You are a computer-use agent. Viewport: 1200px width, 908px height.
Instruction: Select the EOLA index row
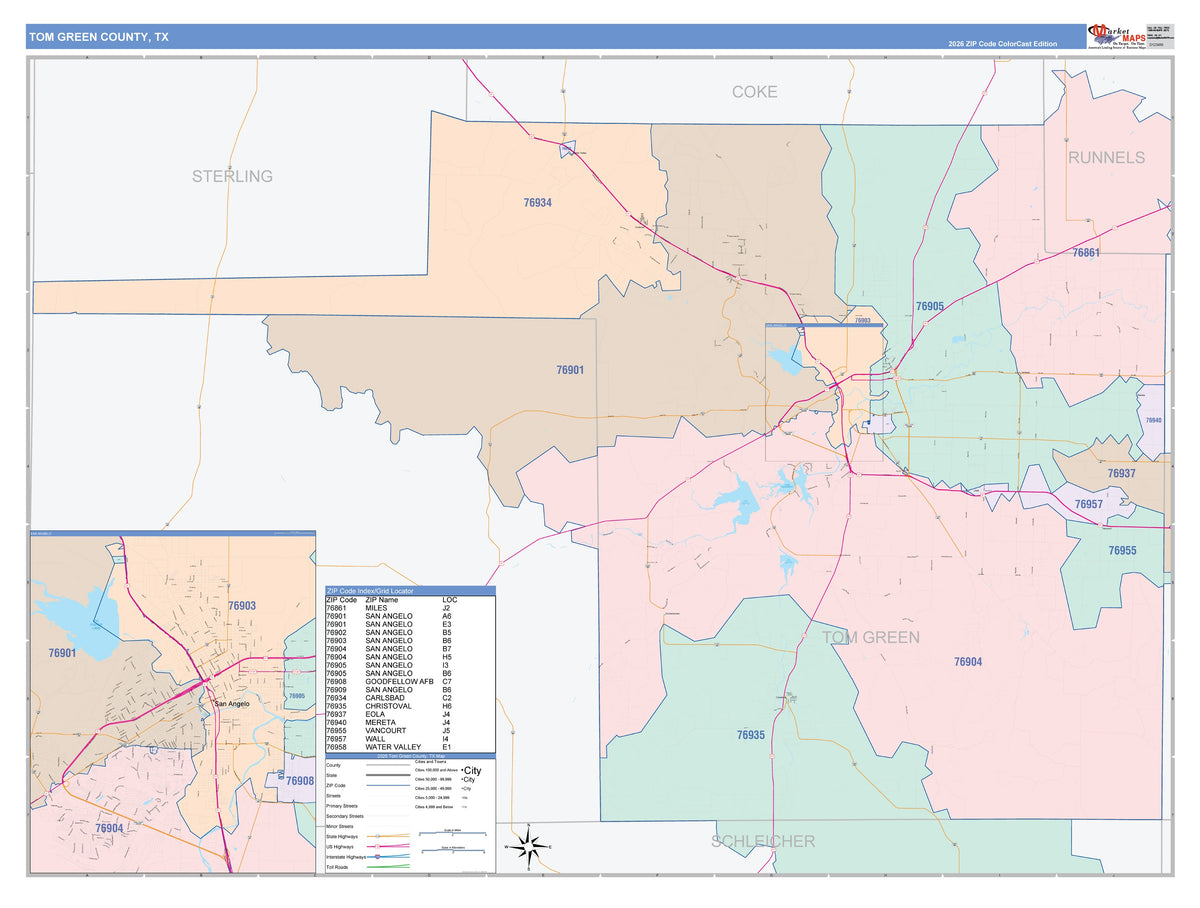[x=409, y=714]
